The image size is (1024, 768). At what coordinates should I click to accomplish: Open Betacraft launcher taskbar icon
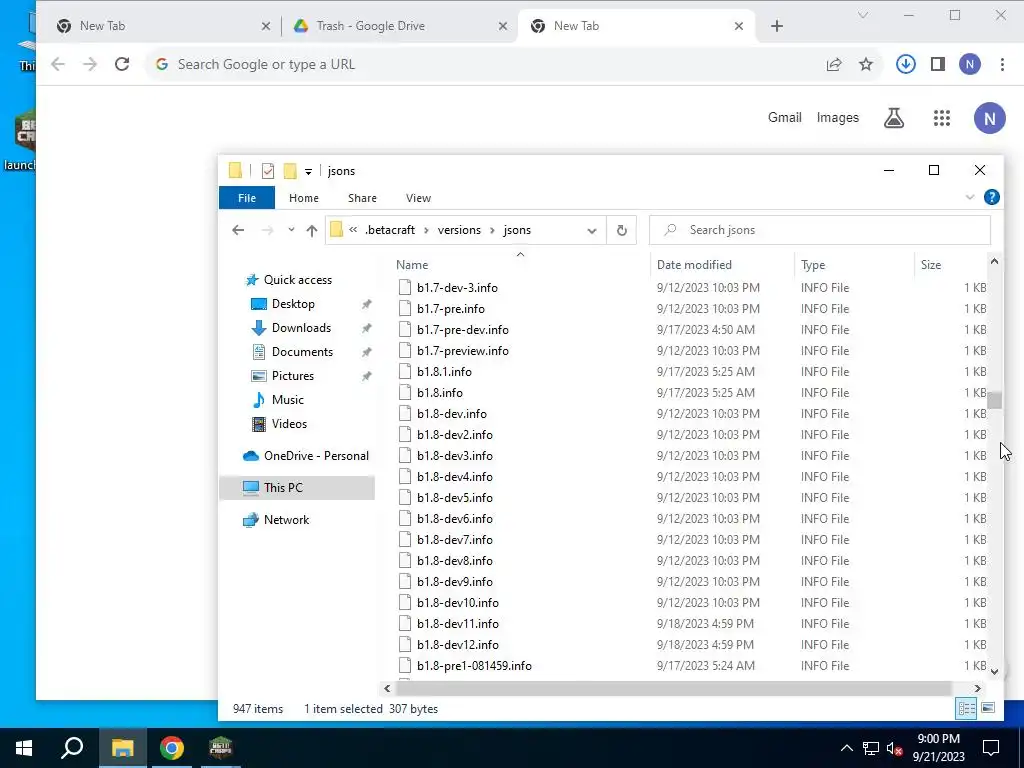221,748
